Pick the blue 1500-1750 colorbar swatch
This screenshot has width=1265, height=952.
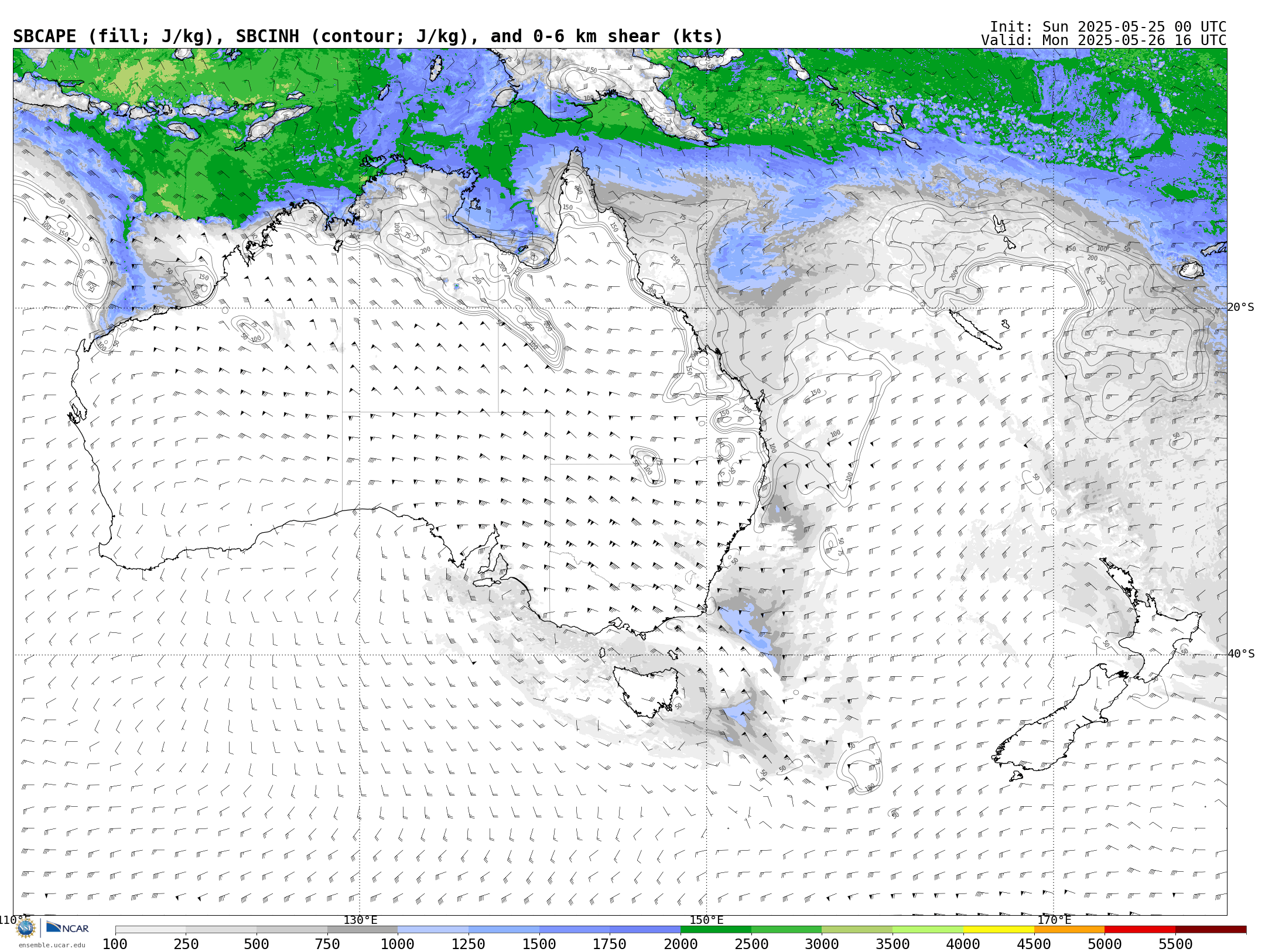[x=575, y=930]
